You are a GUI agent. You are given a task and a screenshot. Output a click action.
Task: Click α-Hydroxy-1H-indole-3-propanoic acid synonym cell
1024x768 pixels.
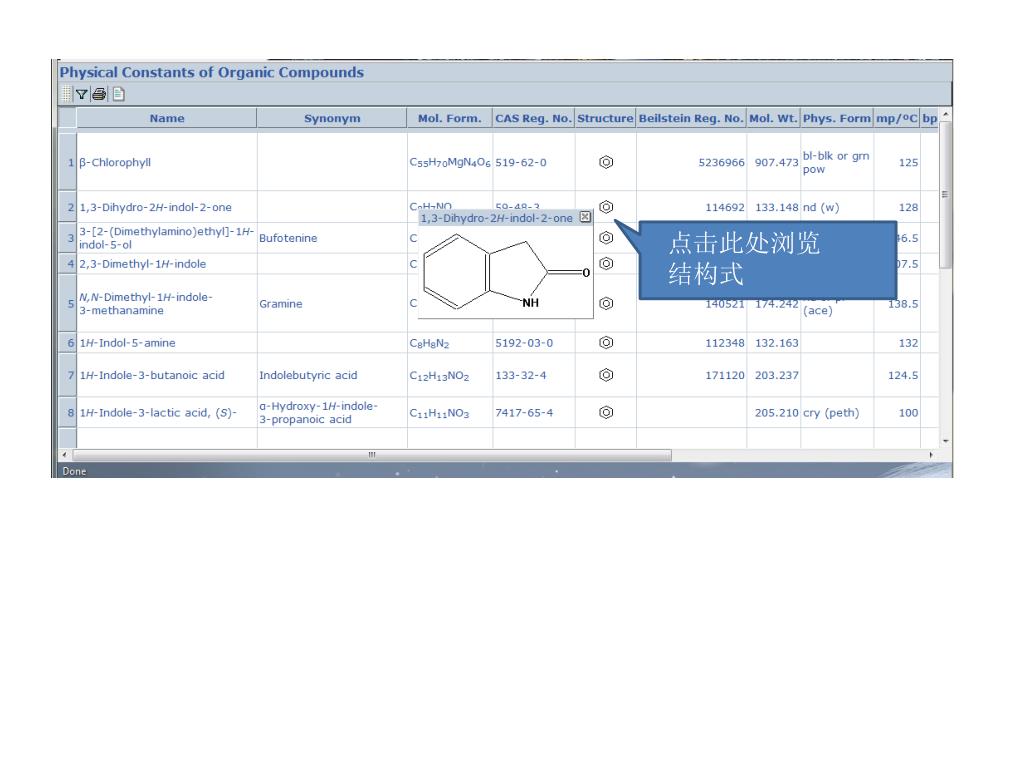332,413
